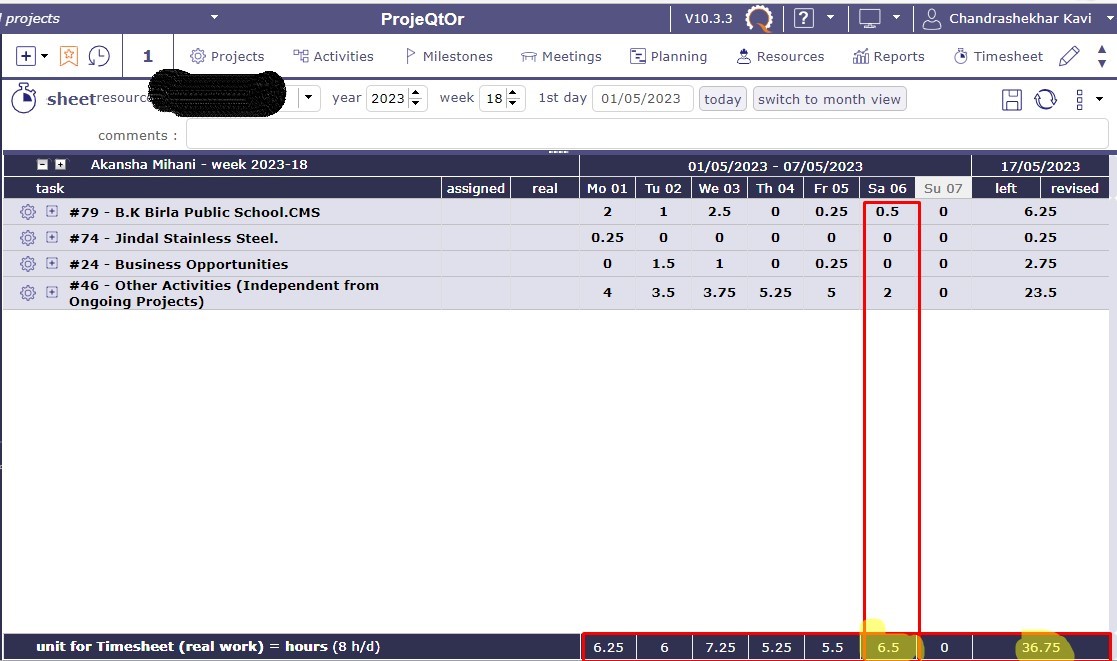Open the Planning menu
The width and height of the screenshot is (1117, 661).
tap(668, 56)
